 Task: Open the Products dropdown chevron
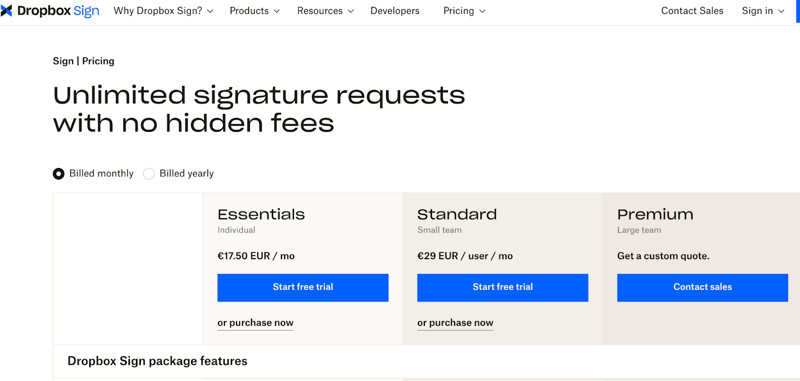point(277,11)
